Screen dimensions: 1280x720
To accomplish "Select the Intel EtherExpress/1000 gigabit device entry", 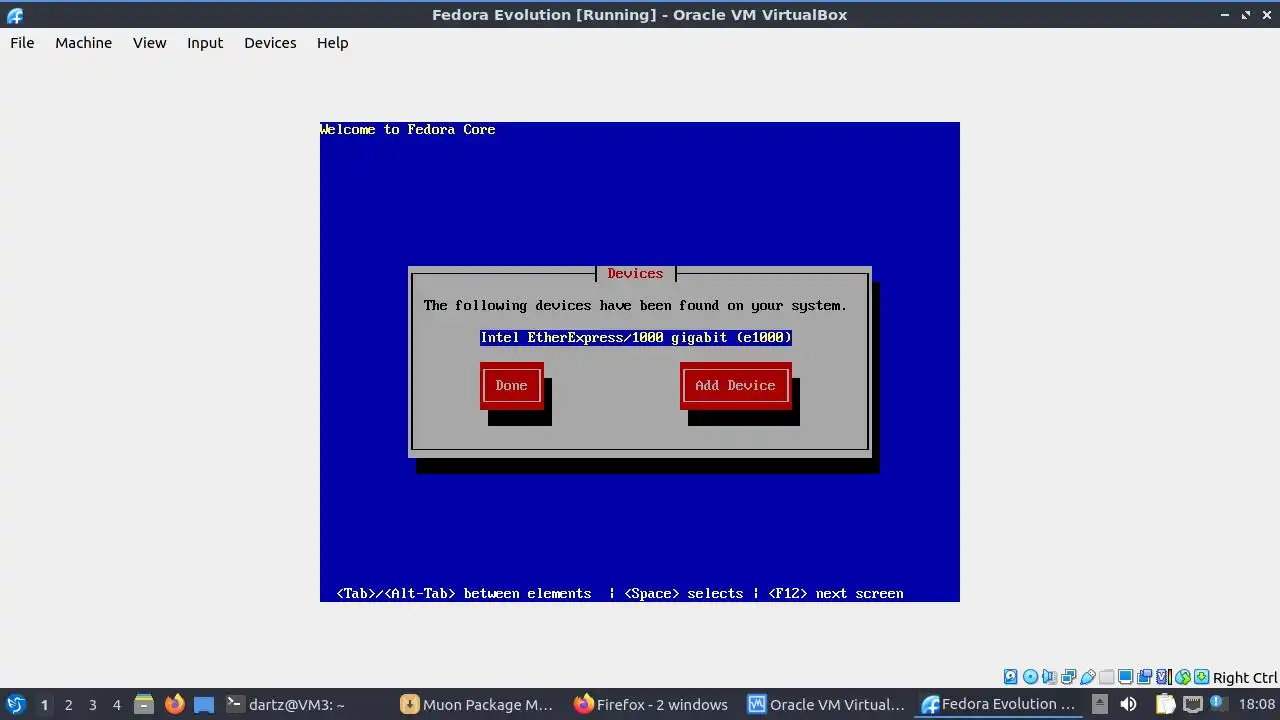I will pos(636,337).
